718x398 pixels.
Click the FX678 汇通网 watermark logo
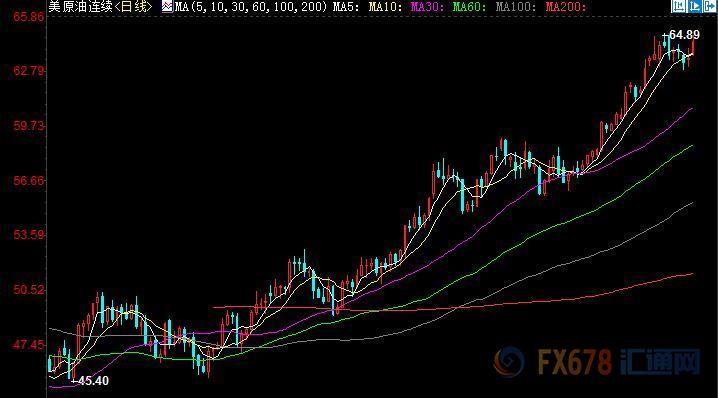pos(597,362)
